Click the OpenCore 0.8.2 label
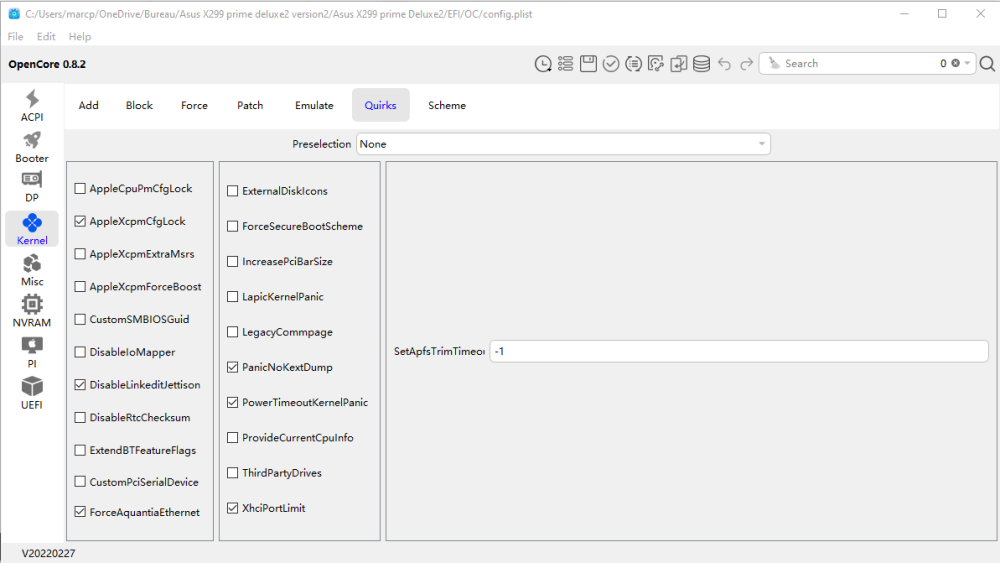Viewport: 1000px width, 563px height. click(x=47, y=64)
